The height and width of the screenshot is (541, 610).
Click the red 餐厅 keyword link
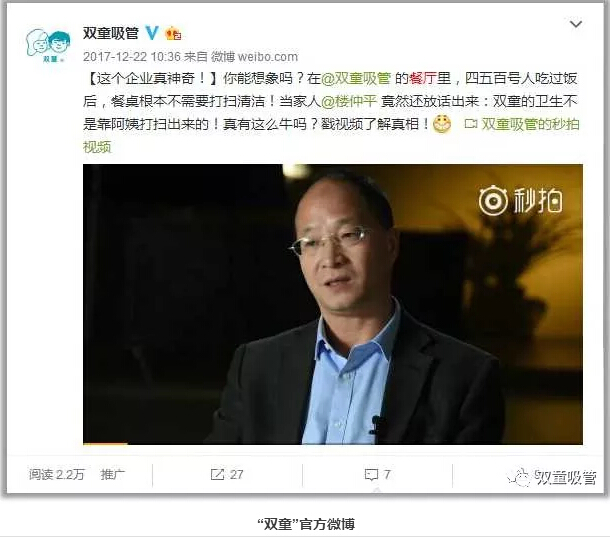(x=423, y=79)
